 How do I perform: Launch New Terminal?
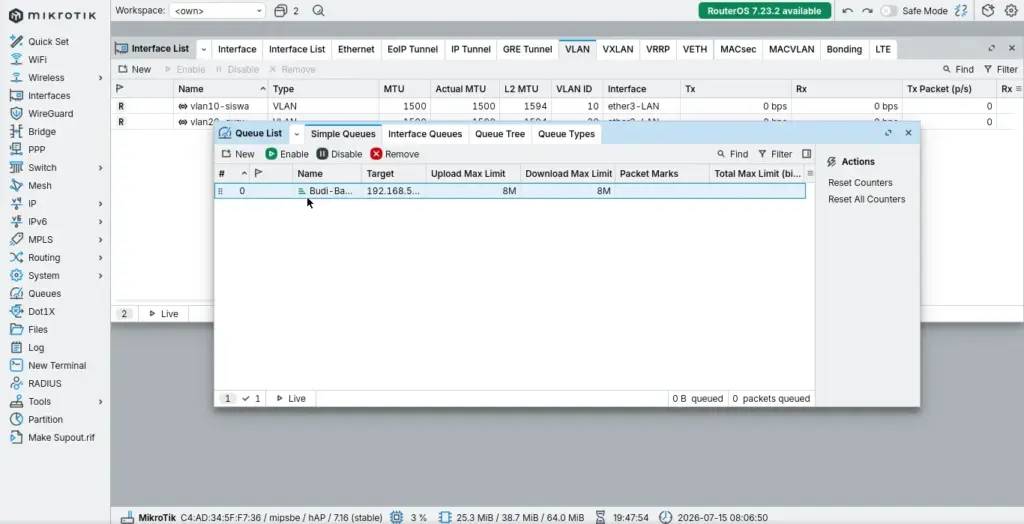pos(56,365)
